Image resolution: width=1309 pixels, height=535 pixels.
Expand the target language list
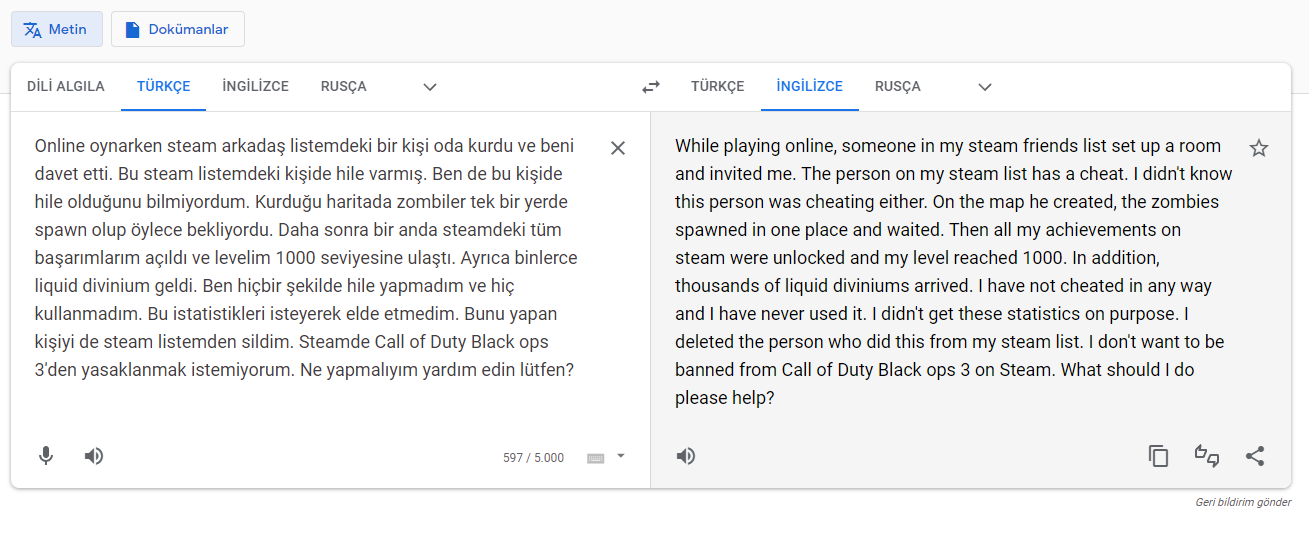[985, 87]
